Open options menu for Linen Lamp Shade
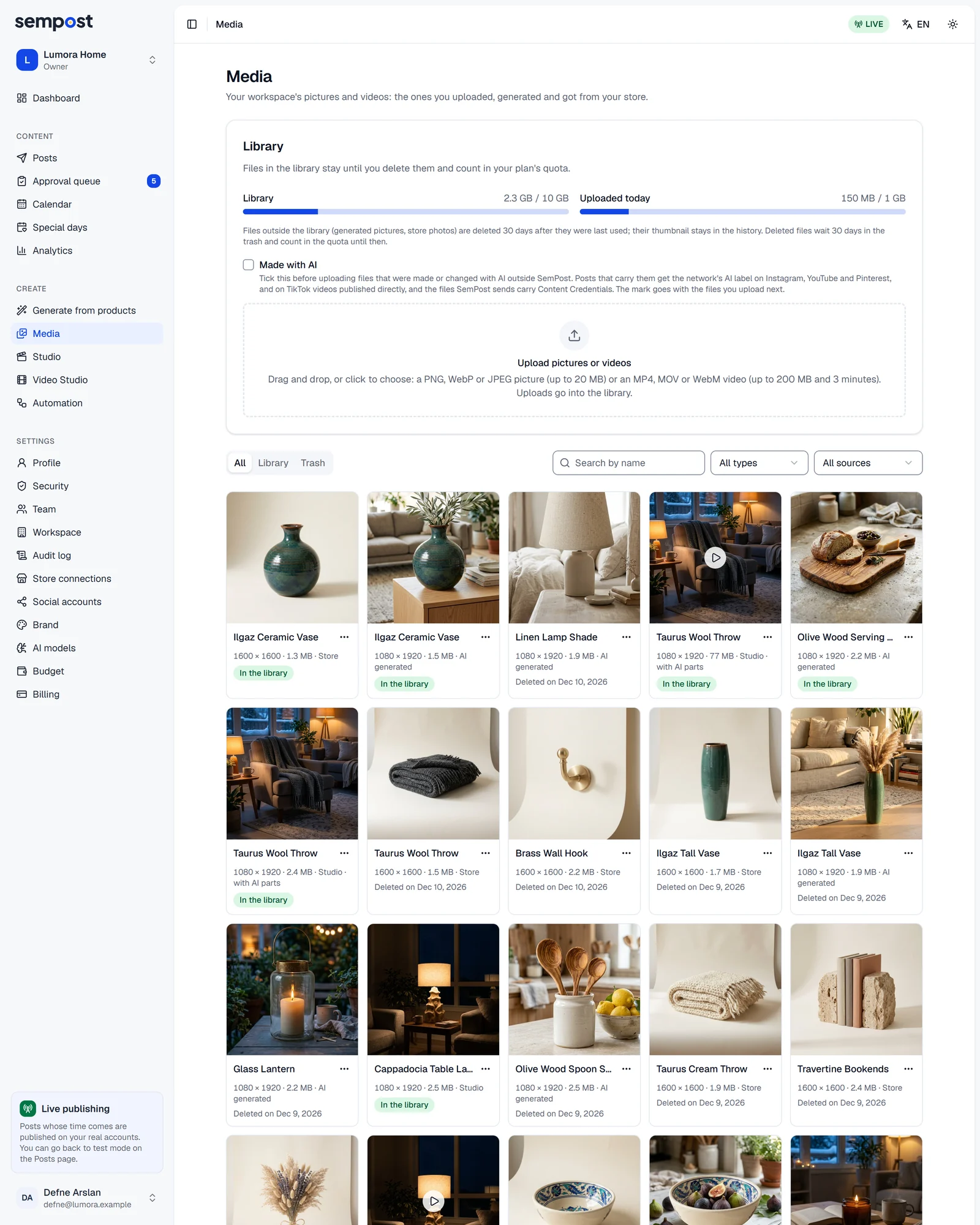Viewport: 980px width, 1225px height. 627,637
